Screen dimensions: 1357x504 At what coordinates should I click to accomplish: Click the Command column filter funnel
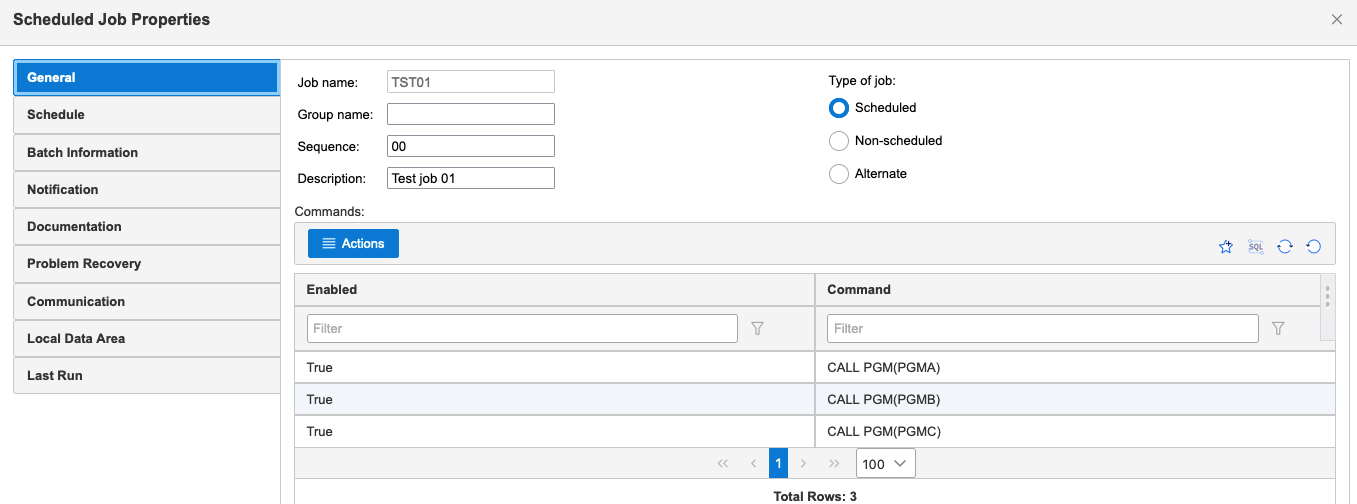point(1277,328)
